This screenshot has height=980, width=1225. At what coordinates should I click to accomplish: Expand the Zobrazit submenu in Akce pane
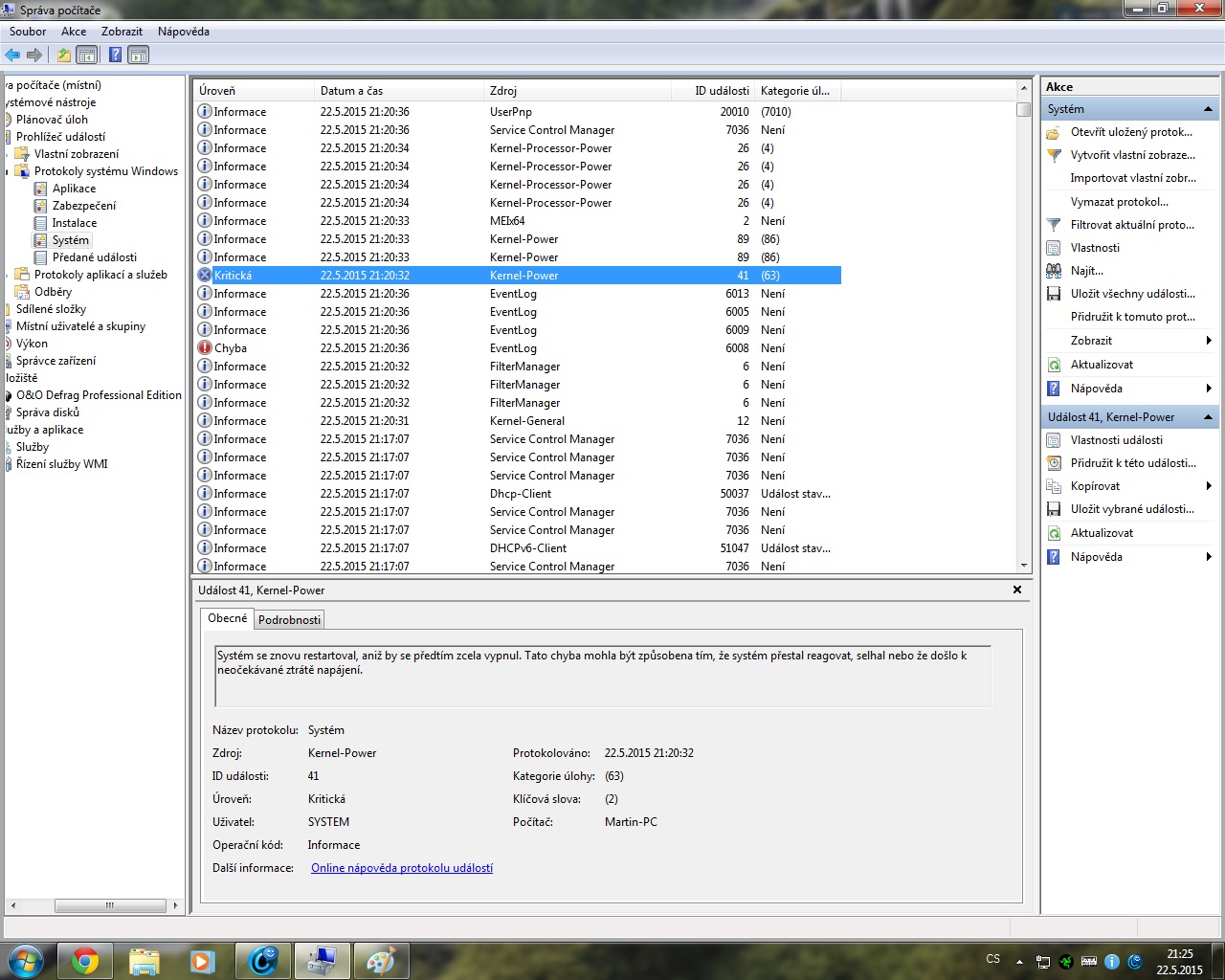[x=1129, y=341]
